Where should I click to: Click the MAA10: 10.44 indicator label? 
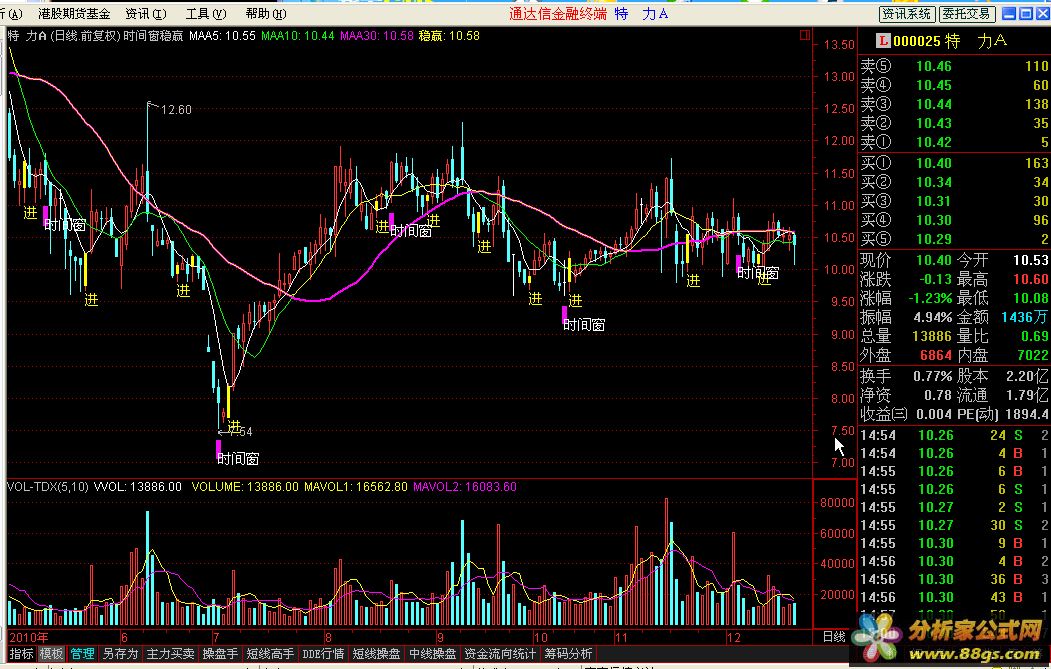tap(298, 36)
